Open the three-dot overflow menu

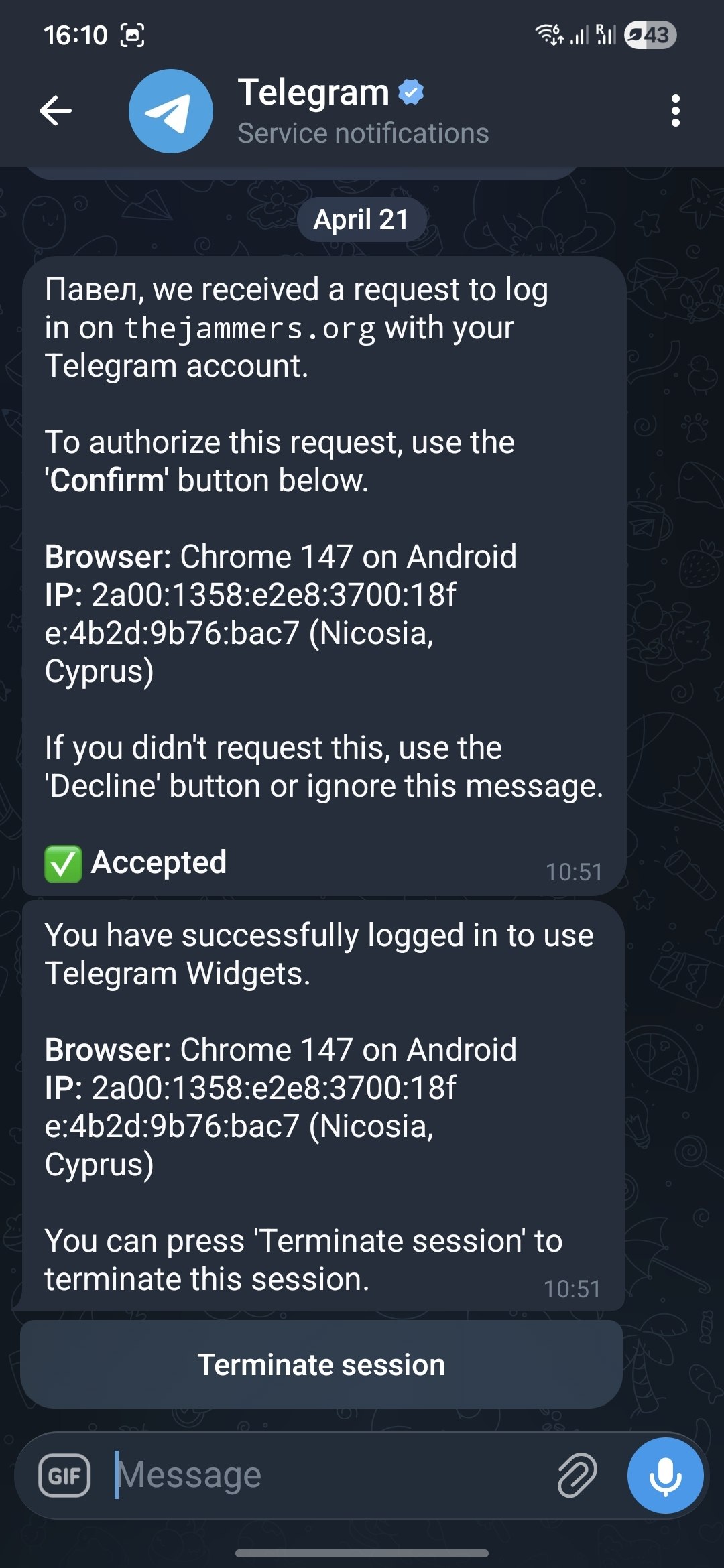[675, 111]
